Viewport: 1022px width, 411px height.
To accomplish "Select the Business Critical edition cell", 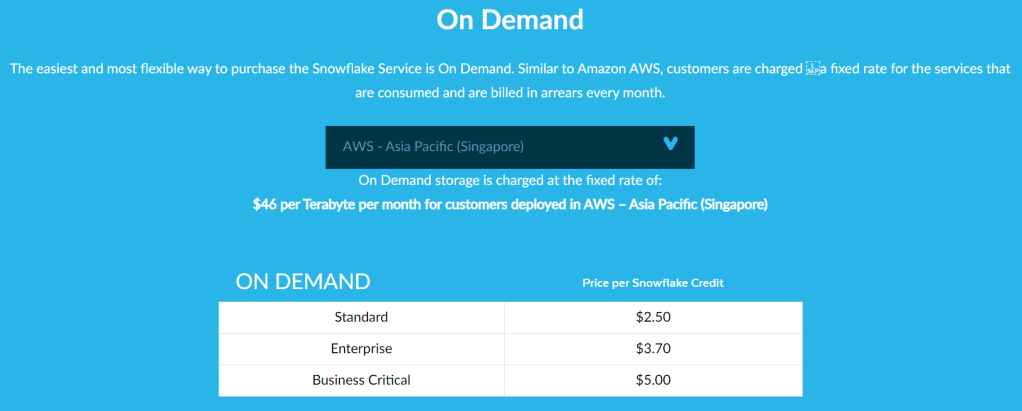I will (361, 380).
